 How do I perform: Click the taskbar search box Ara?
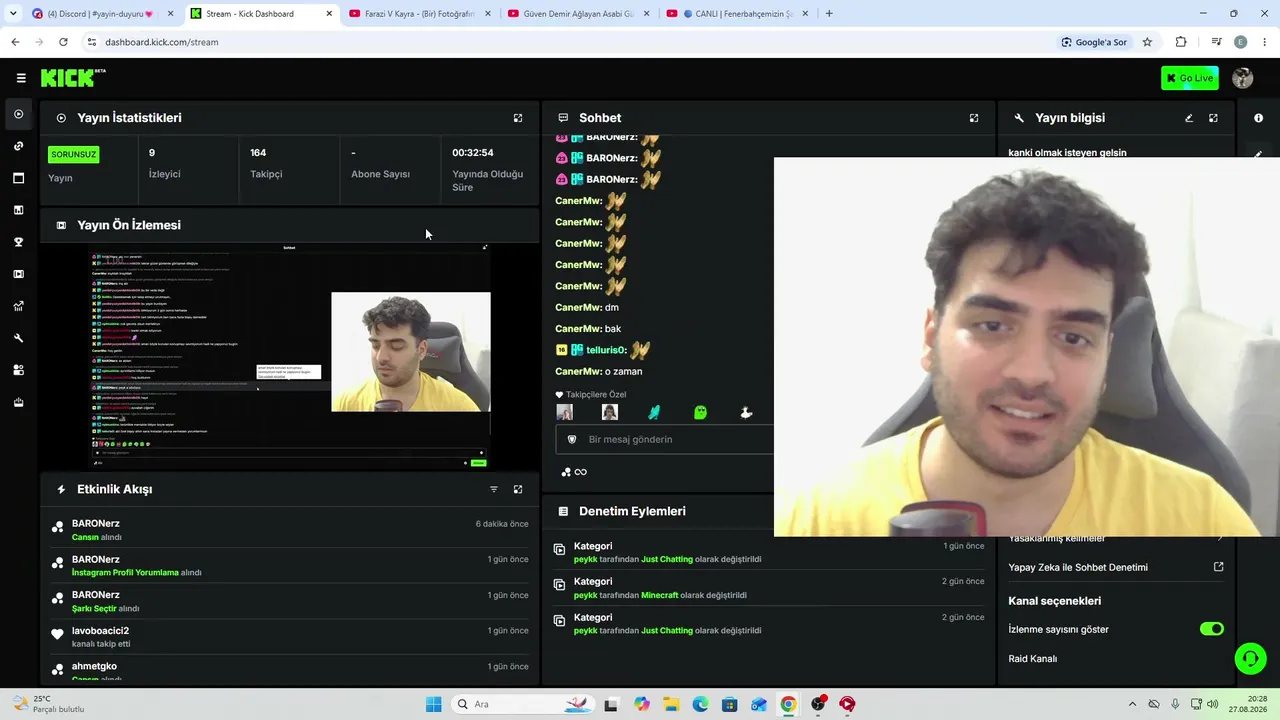[523, 704]
